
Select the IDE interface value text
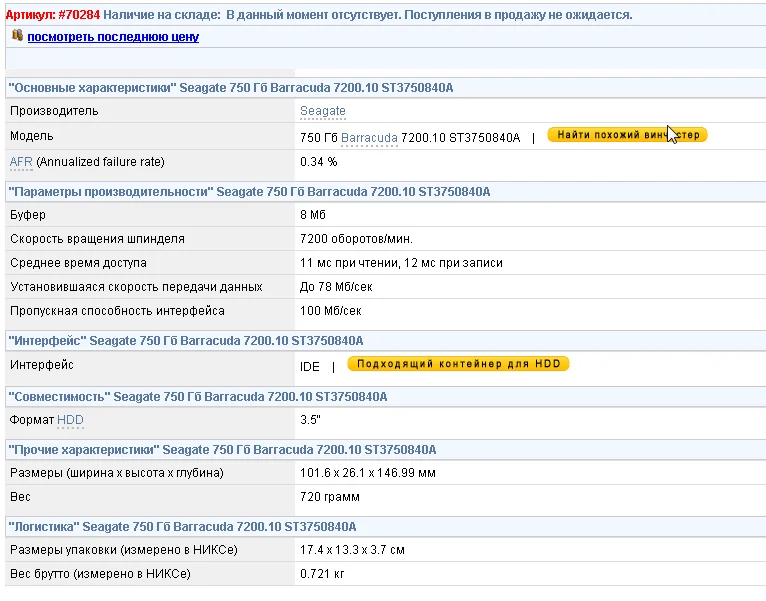[x=310, y=367]
